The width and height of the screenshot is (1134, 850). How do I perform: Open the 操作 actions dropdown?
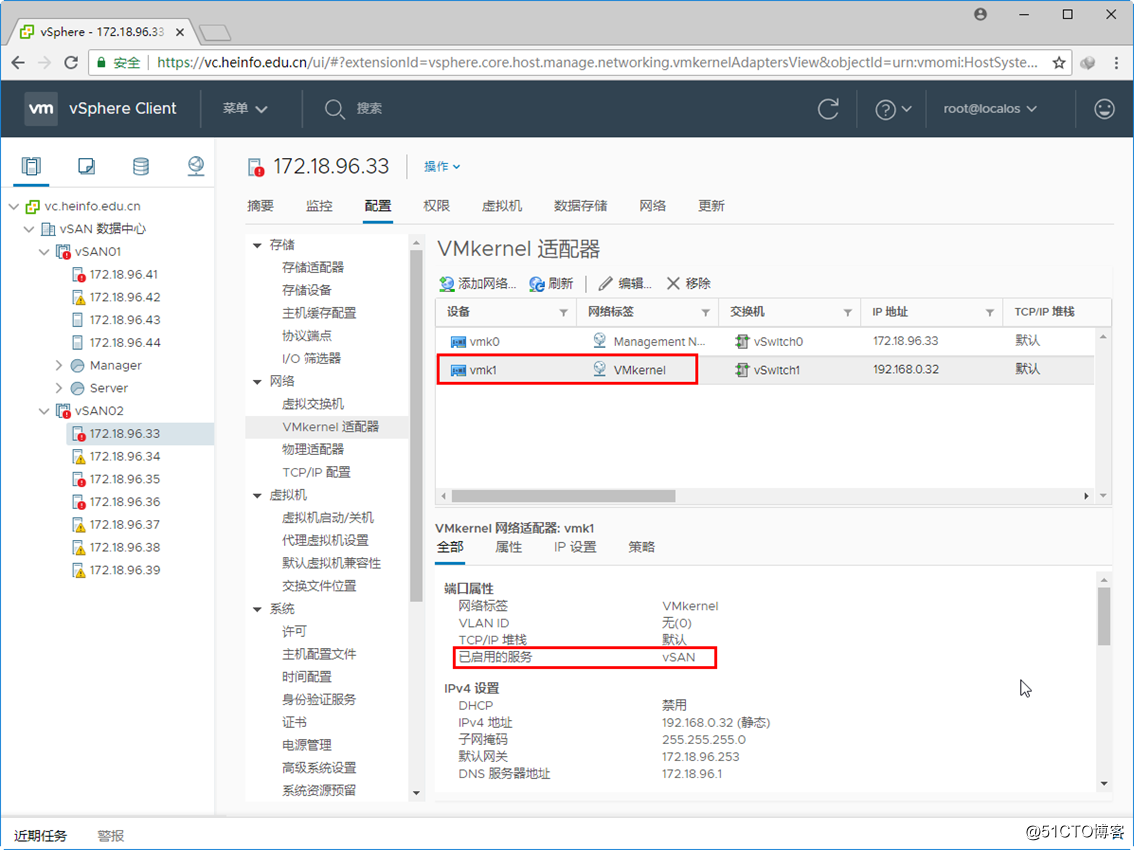coord(442,166)
